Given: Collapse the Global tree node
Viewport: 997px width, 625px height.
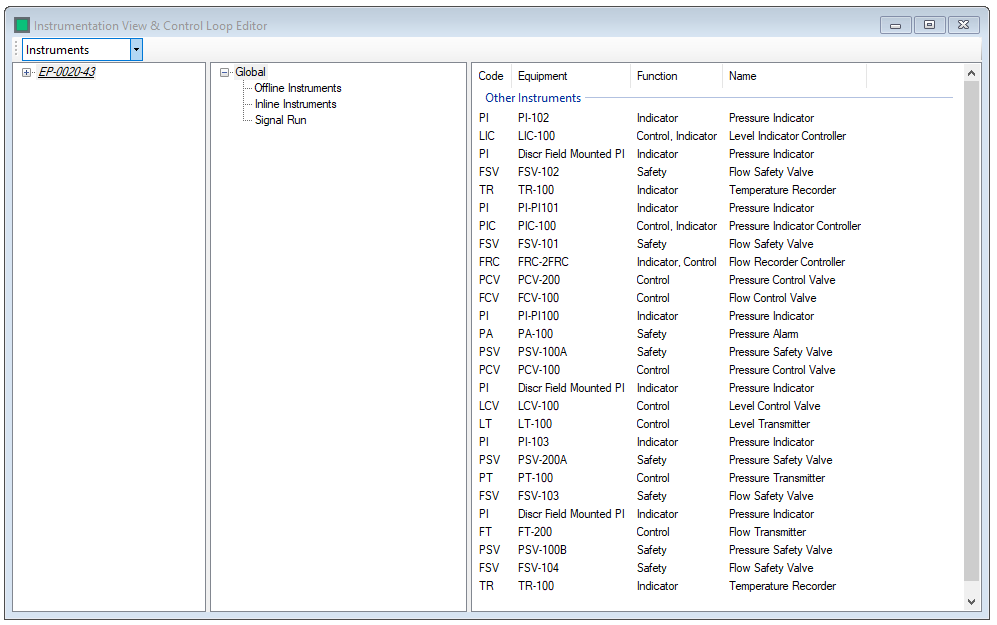Looking at the screenshot, I should pos(225,72).
